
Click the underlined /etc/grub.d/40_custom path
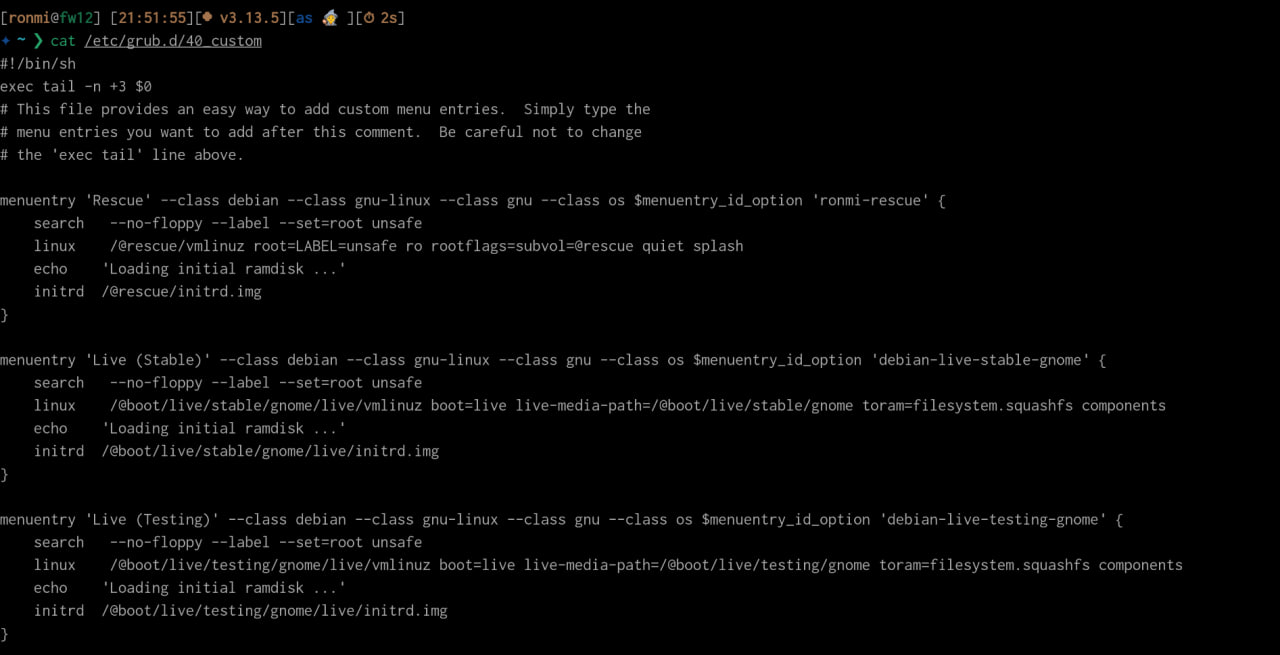pyautogui.click(x=173, y=41)
